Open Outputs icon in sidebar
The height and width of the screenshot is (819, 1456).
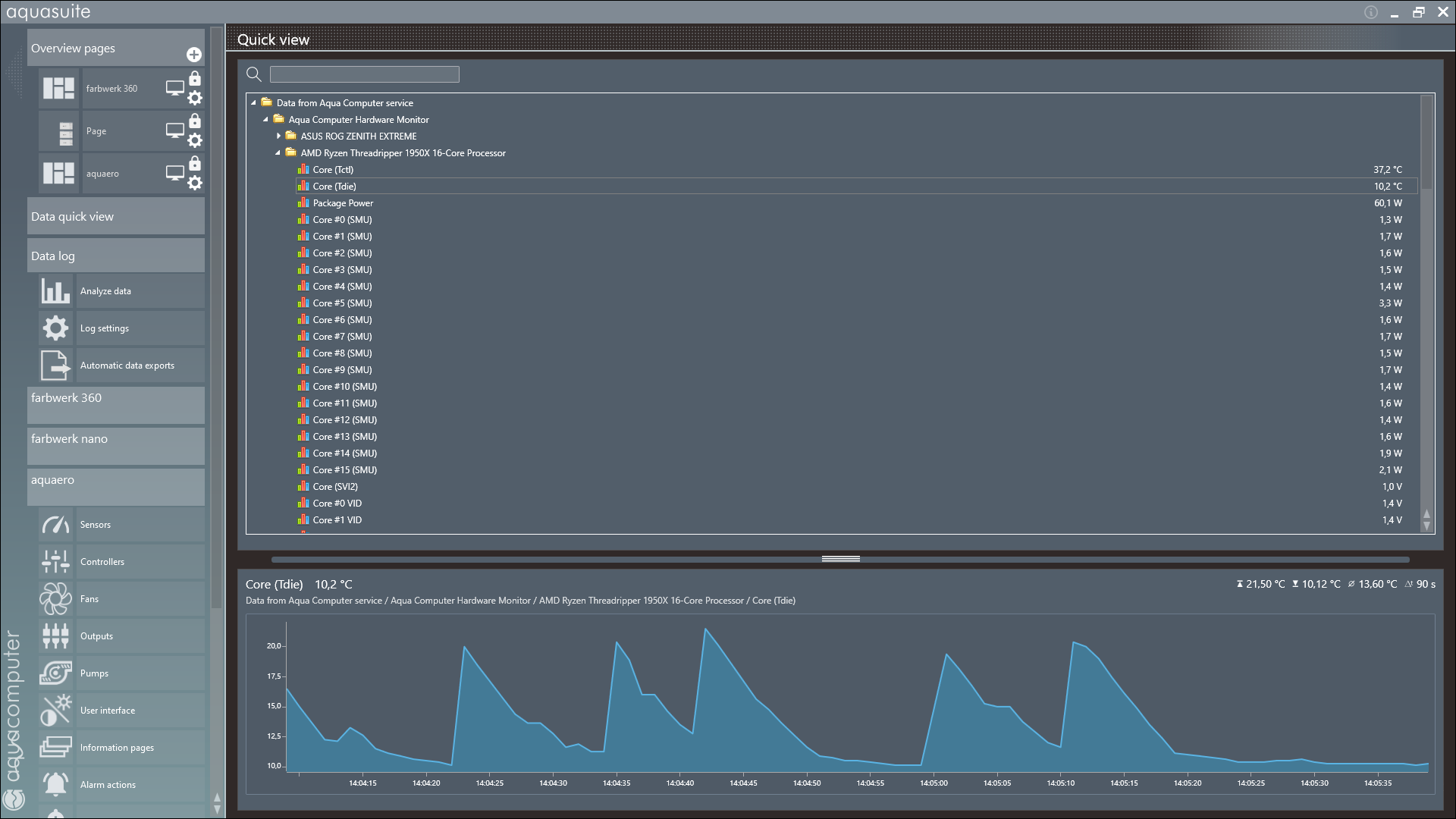click(x=55, y=636)
